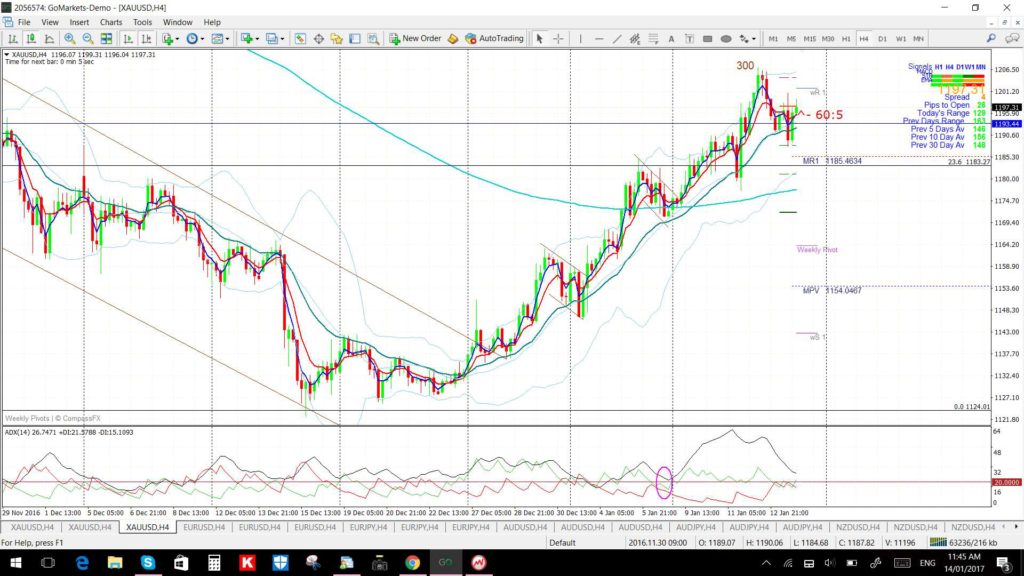The image size is (1024, 576).
Task: Open the View menu
Action: pyautogui.click(x=50, y=22)
